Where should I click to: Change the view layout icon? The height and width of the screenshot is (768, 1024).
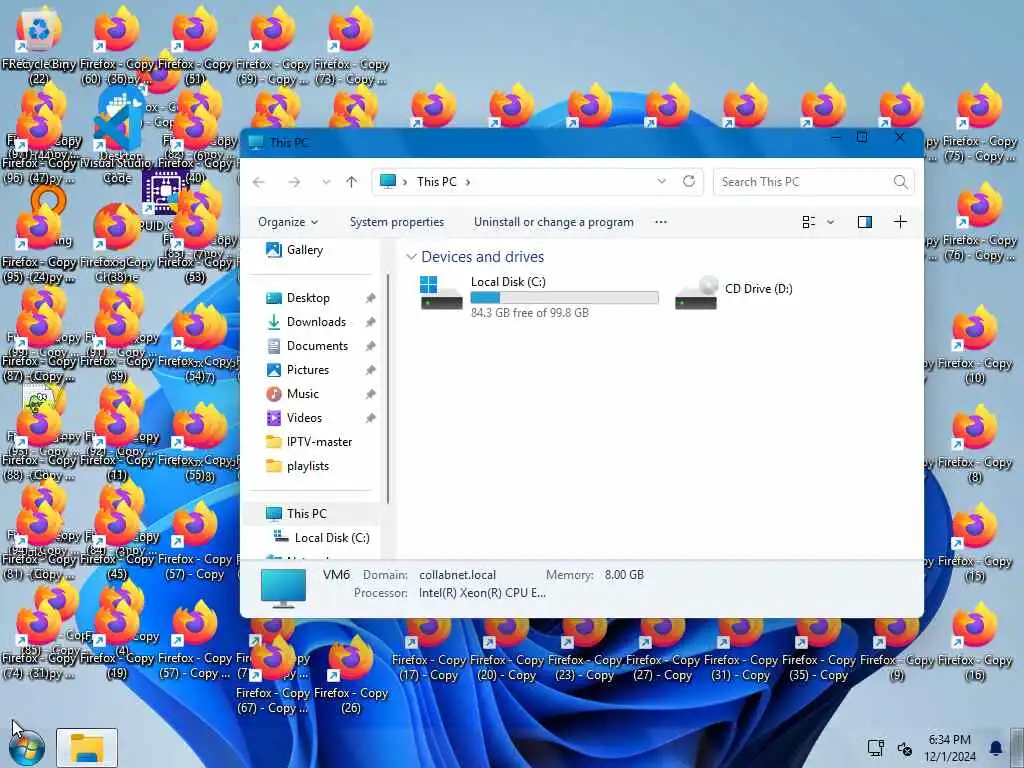pyautogui.click(x=808, y=222)
